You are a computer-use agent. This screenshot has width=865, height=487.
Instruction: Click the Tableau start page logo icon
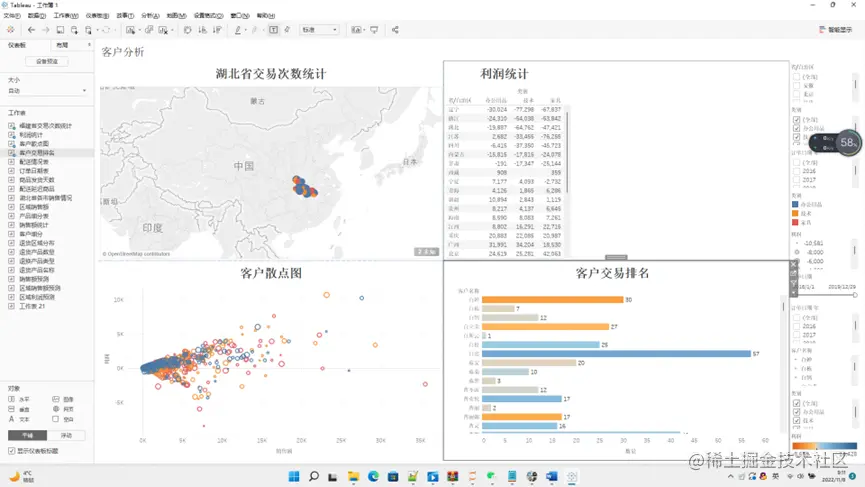point(10,30)
